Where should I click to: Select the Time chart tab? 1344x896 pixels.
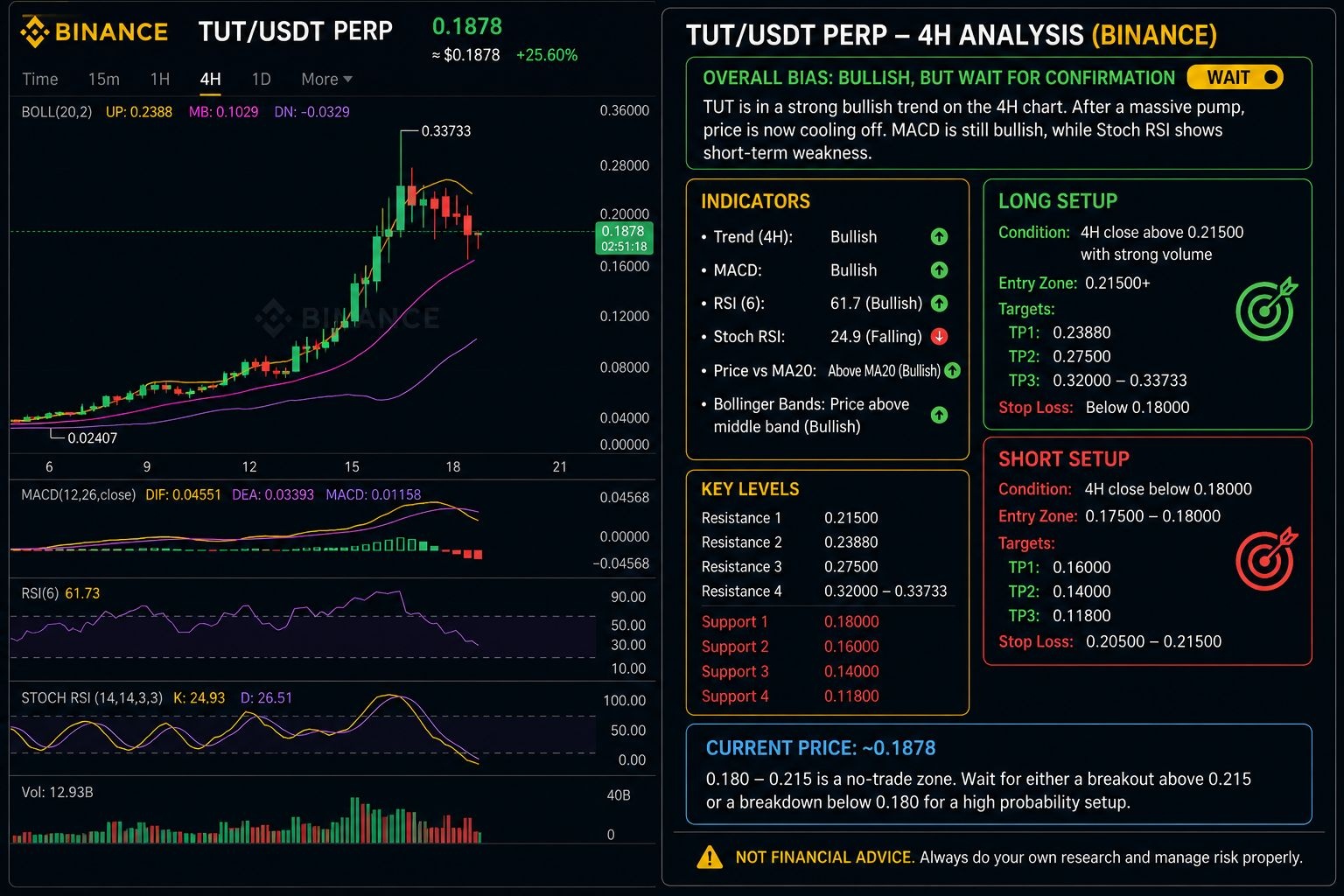(40, 79)
